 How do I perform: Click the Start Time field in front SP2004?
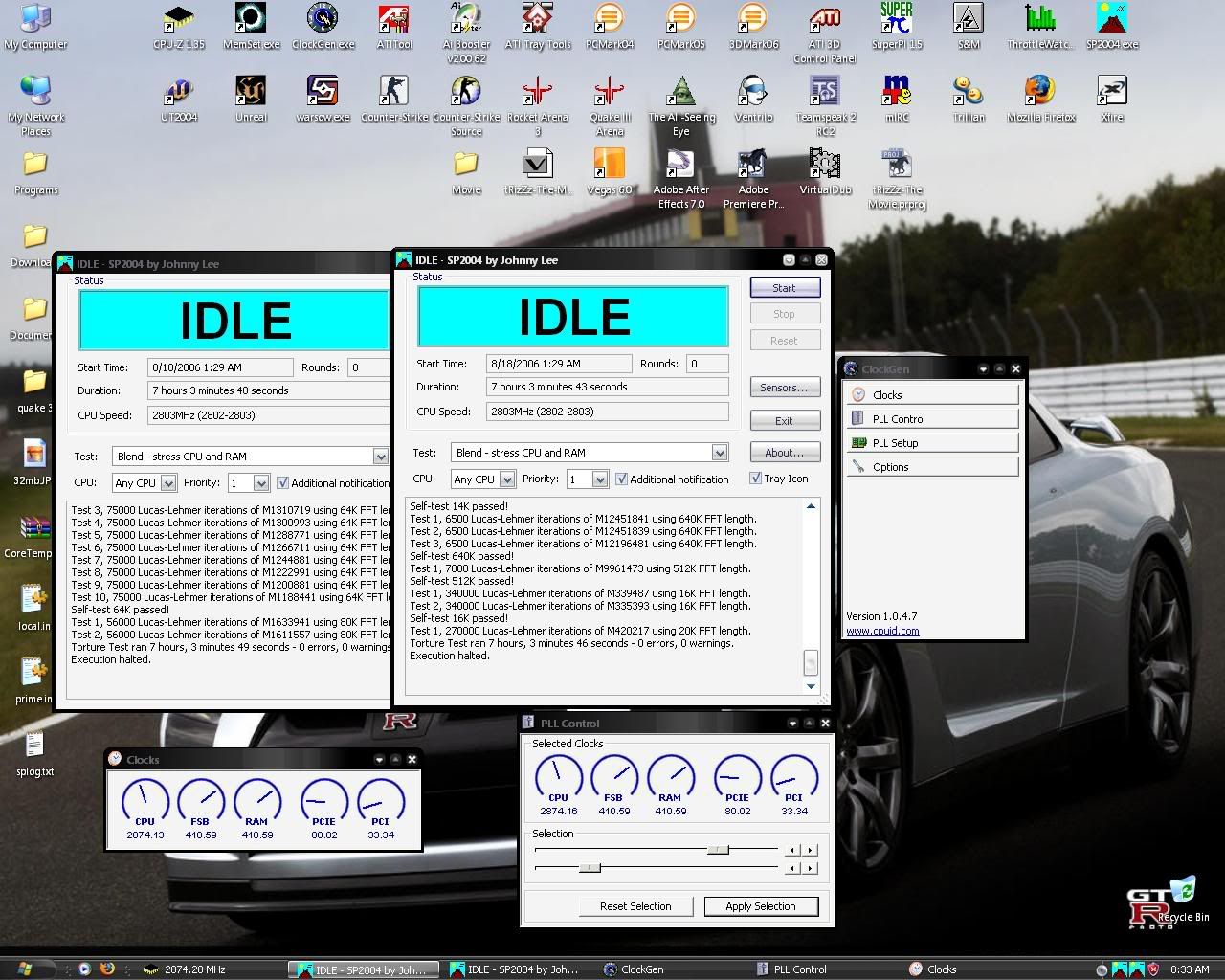pos(558,364)
